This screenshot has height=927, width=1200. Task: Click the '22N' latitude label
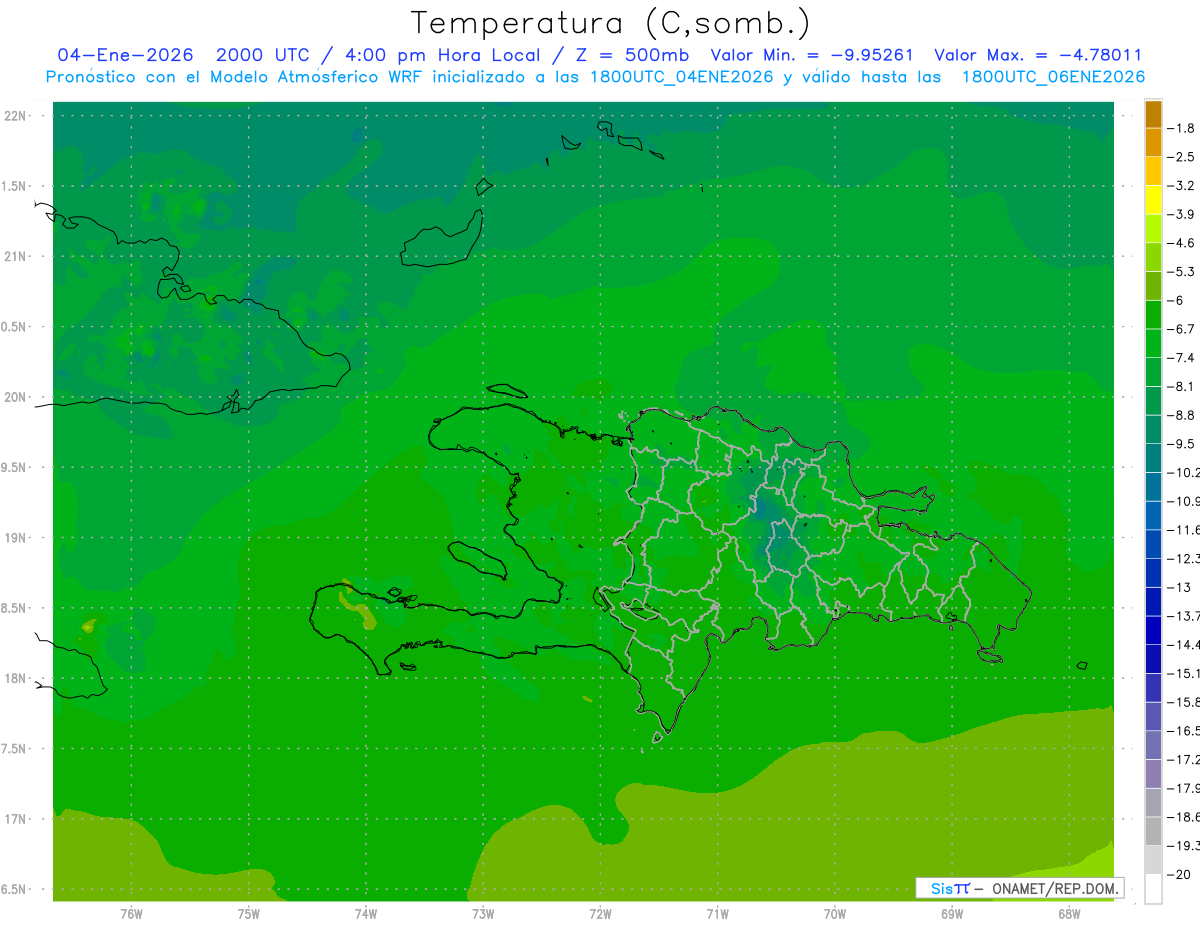point(16,116)
